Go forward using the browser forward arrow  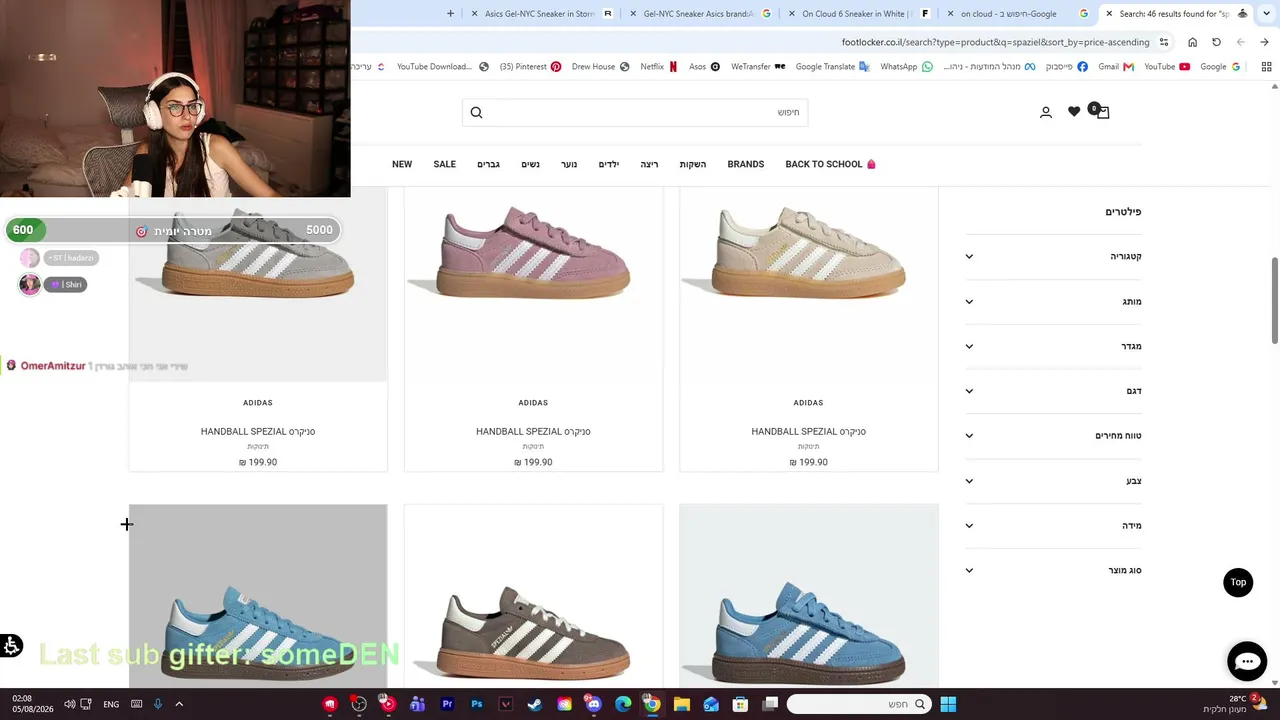pos(1264,42)
